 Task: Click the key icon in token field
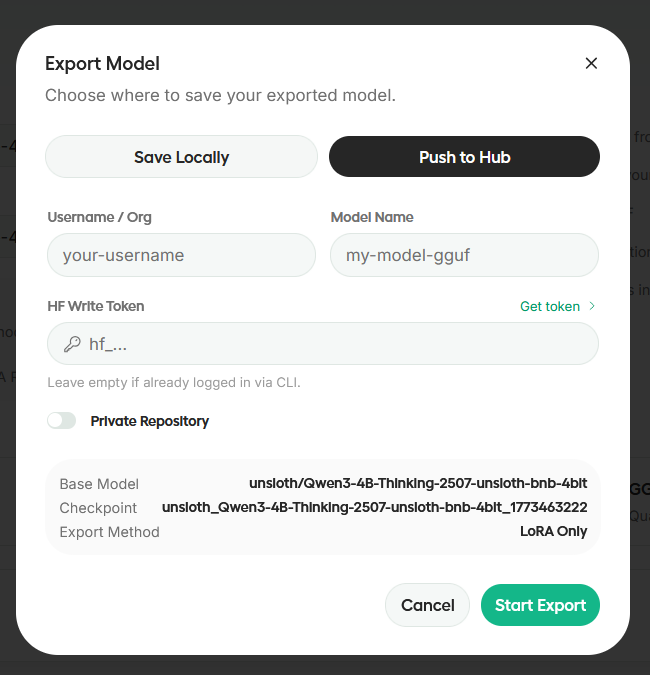(72, 344)
